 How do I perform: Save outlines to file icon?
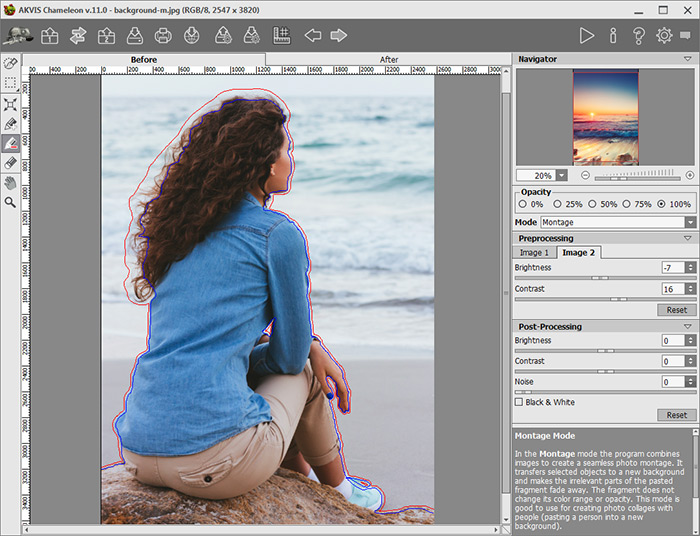252,35
